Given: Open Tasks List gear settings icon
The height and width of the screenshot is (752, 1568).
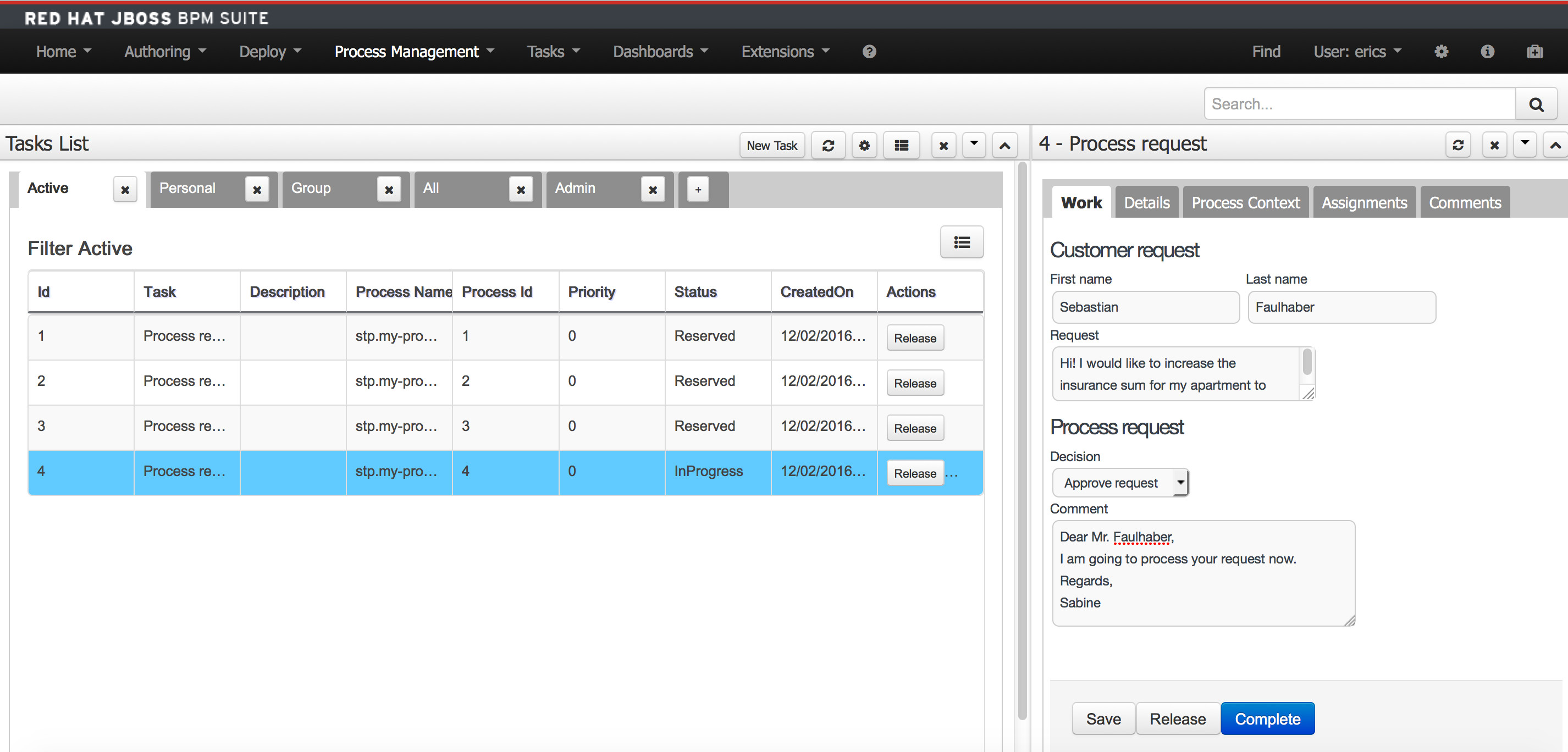Looking at the screenshot, I should [x=864, y=146].
